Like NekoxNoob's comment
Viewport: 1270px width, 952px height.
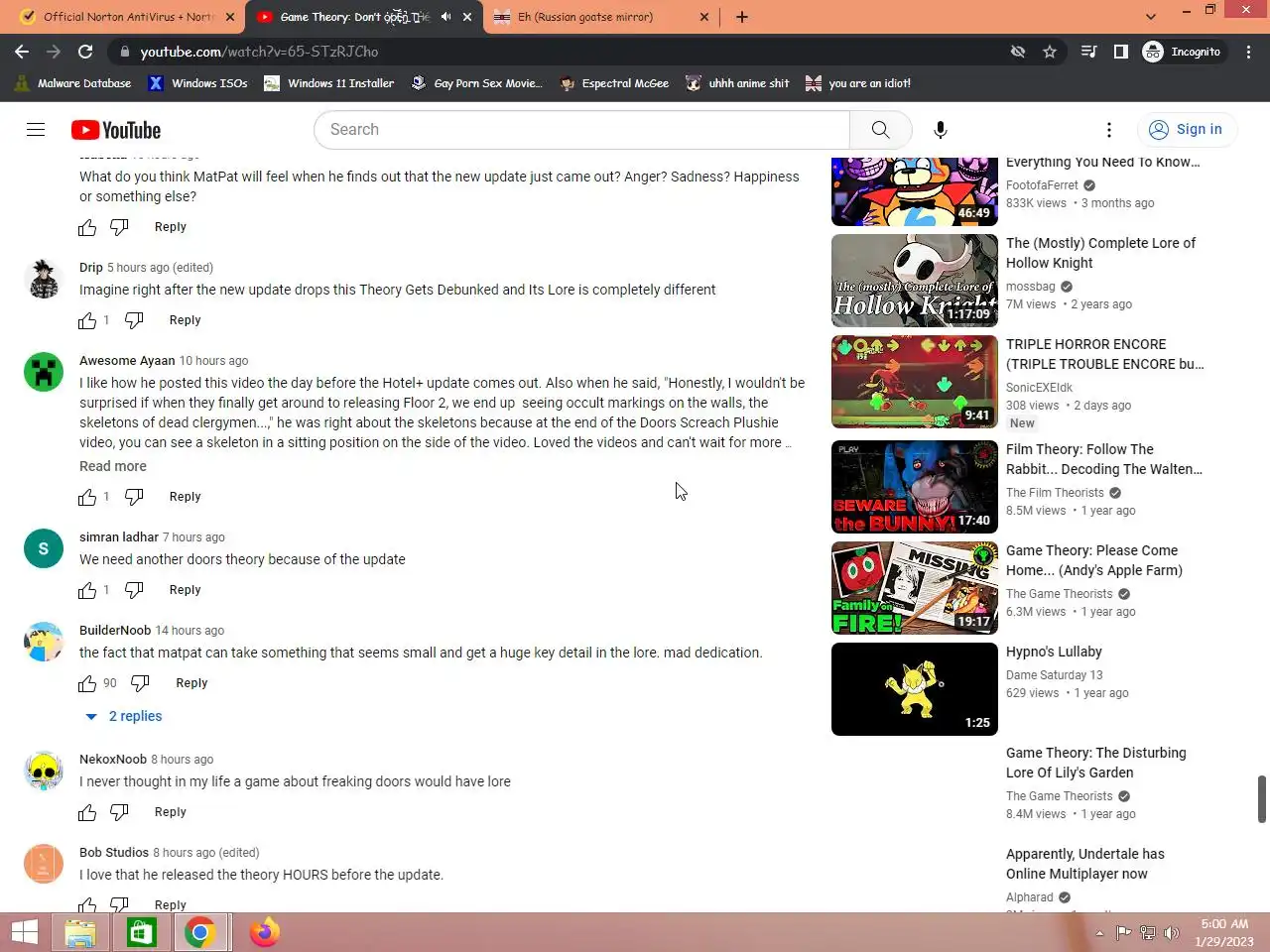click(87, 812)
